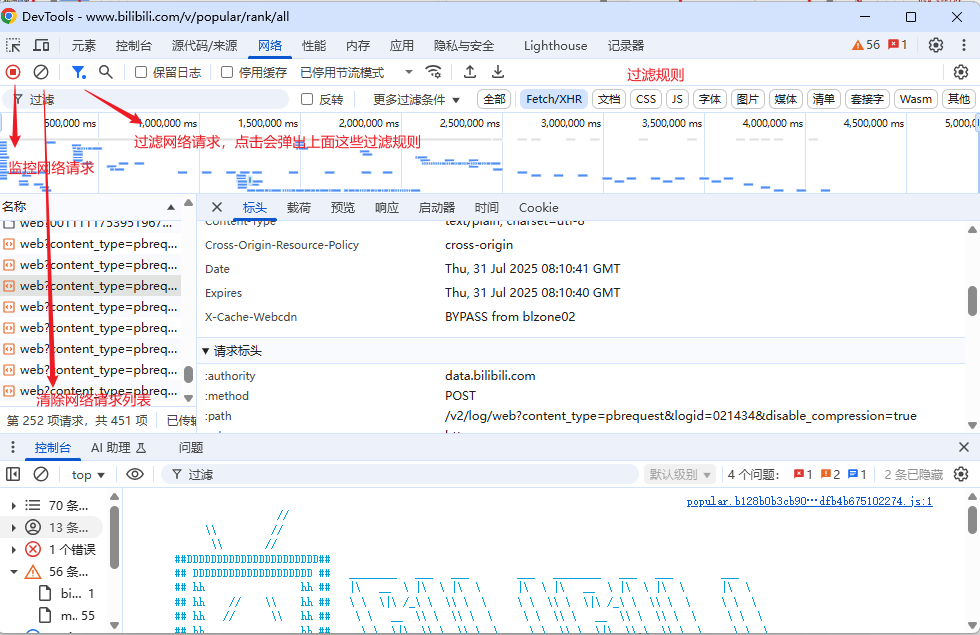Click the blue info issues badge
Image resolution: width=980 pixels, height=635 pixels.
[857, 475]
